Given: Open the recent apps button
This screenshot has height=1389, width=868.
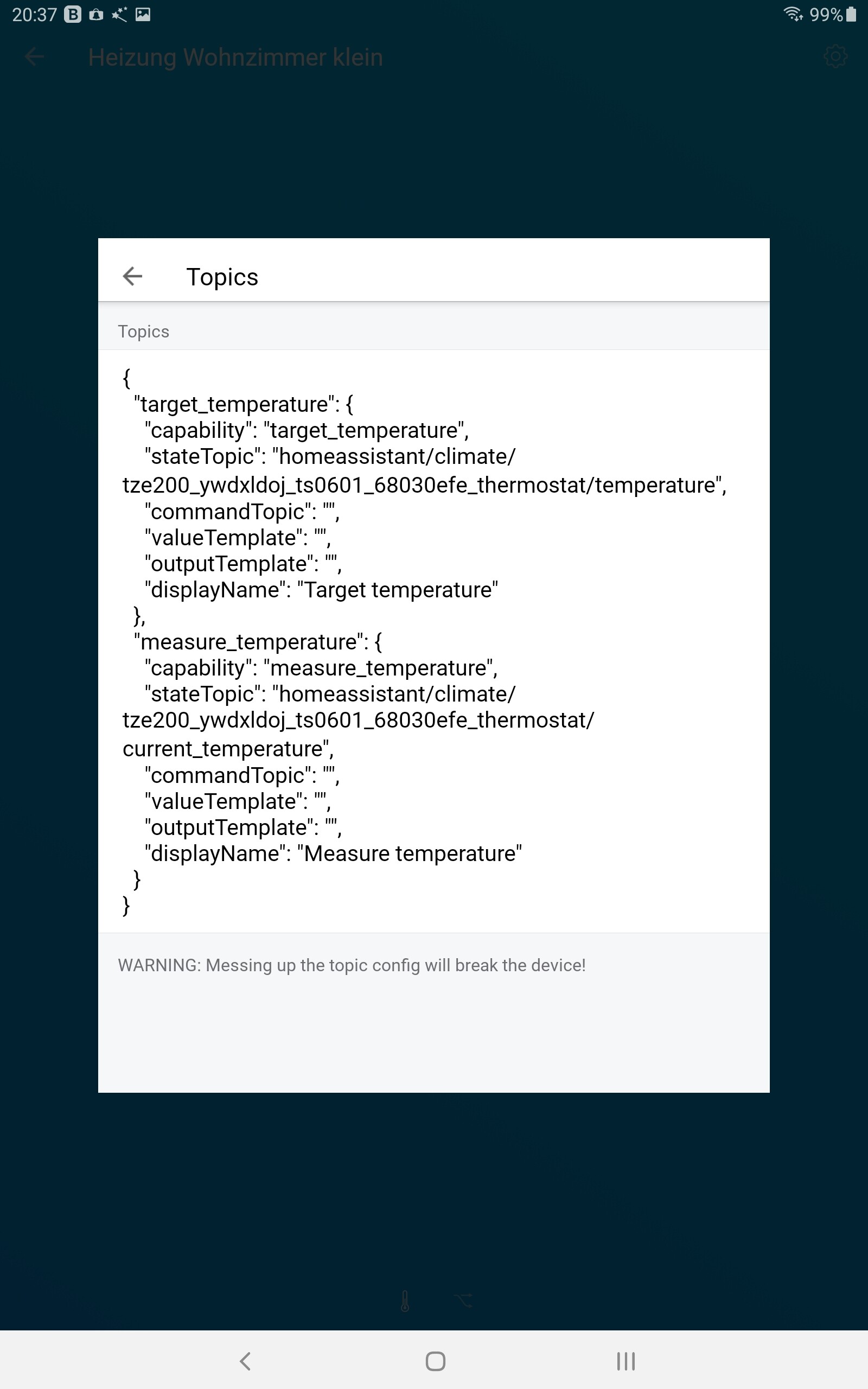Looking at the screenshot, I should (x=625, y=1360).
